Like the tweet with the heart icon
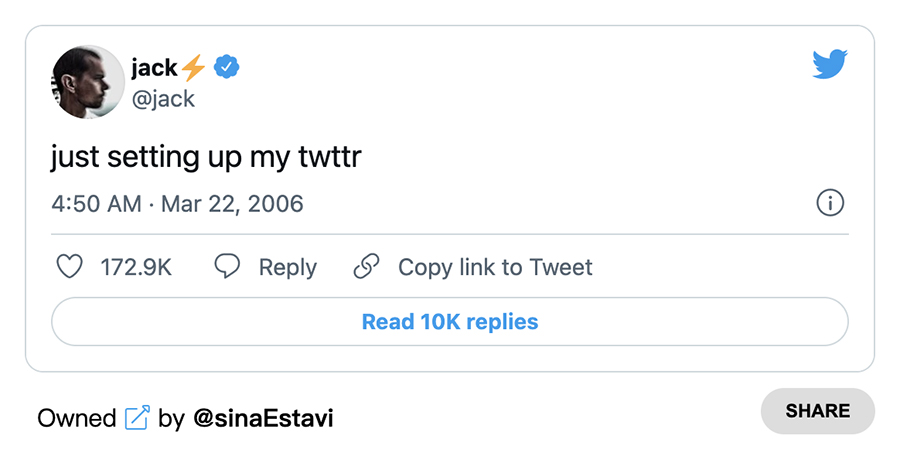The height and width of the screenshot is (456, 900). pos(68,267)
